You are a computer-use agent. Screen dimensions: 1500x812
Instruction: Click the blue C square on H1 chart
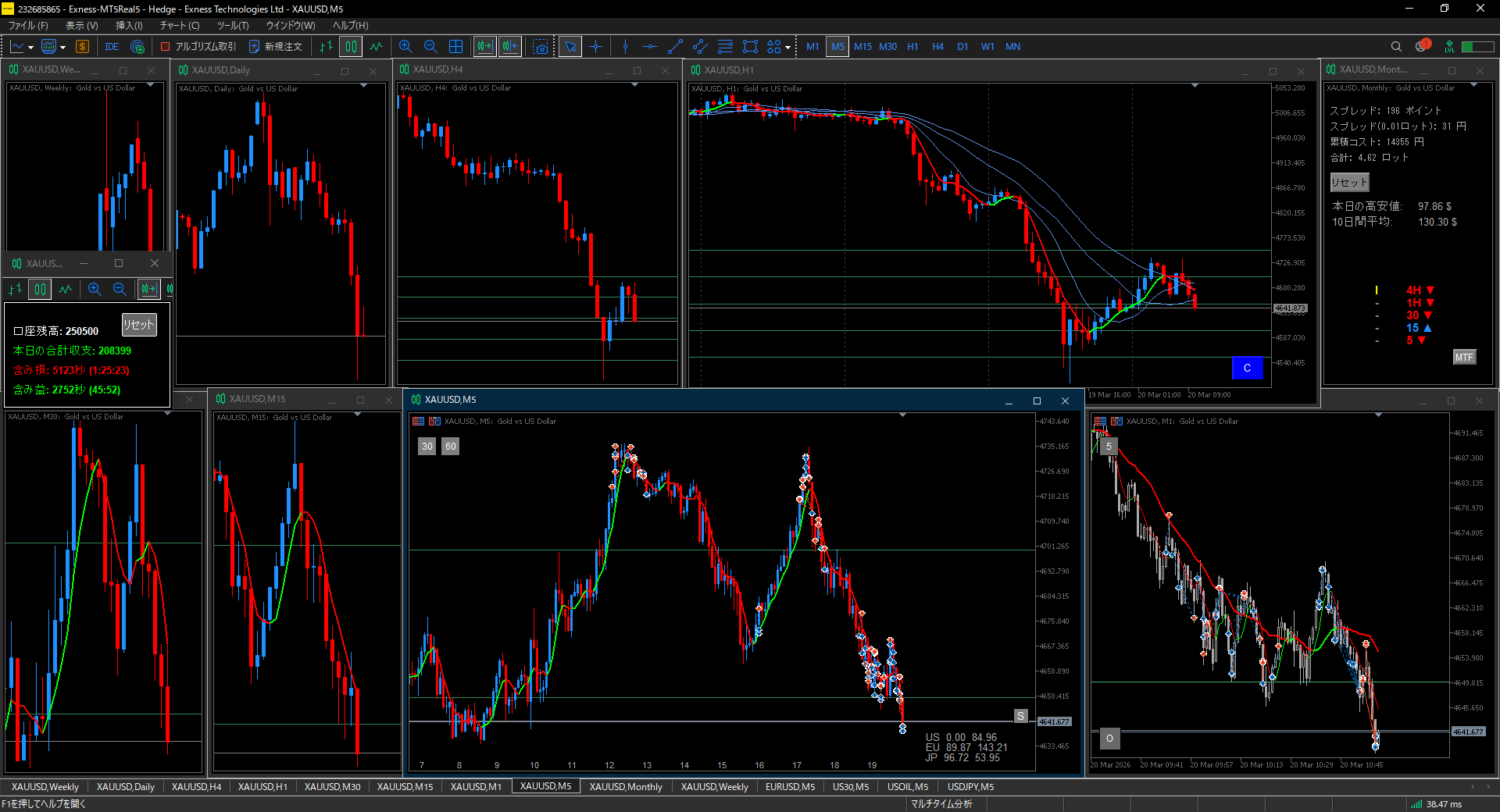1247,368
